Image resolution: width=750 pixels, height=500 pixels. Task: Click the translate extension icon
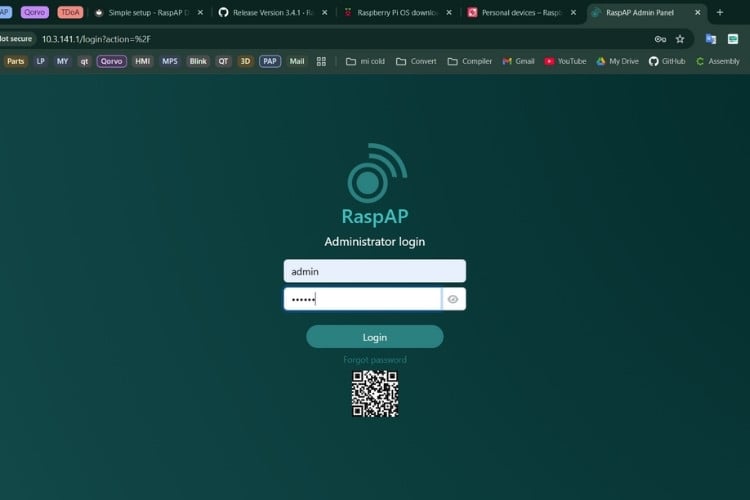pyautogui.click(x=711, y=39)
